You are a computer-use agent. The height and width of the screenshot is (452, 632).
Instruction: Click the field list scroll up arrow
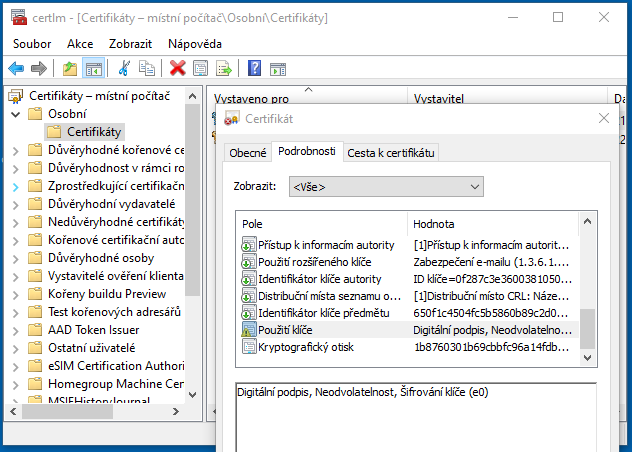tap(587, 221)
